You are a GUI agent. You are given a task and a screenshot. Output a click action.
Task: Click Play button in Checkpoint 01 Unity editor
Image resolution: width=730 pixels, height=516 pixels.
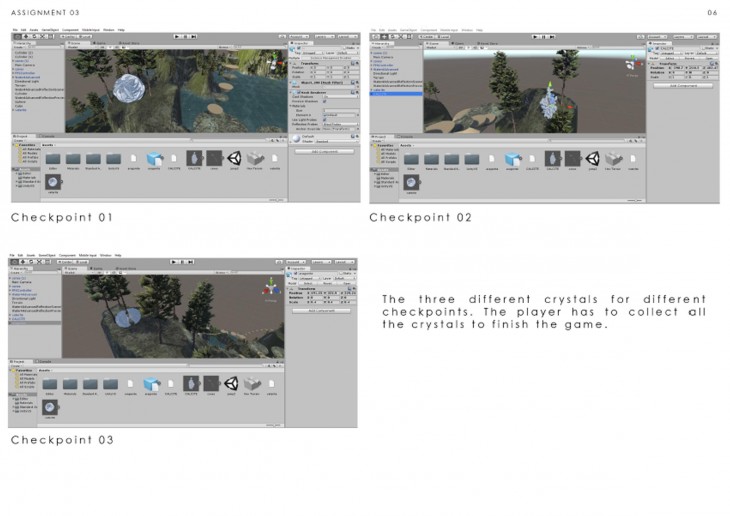(178, 36)
